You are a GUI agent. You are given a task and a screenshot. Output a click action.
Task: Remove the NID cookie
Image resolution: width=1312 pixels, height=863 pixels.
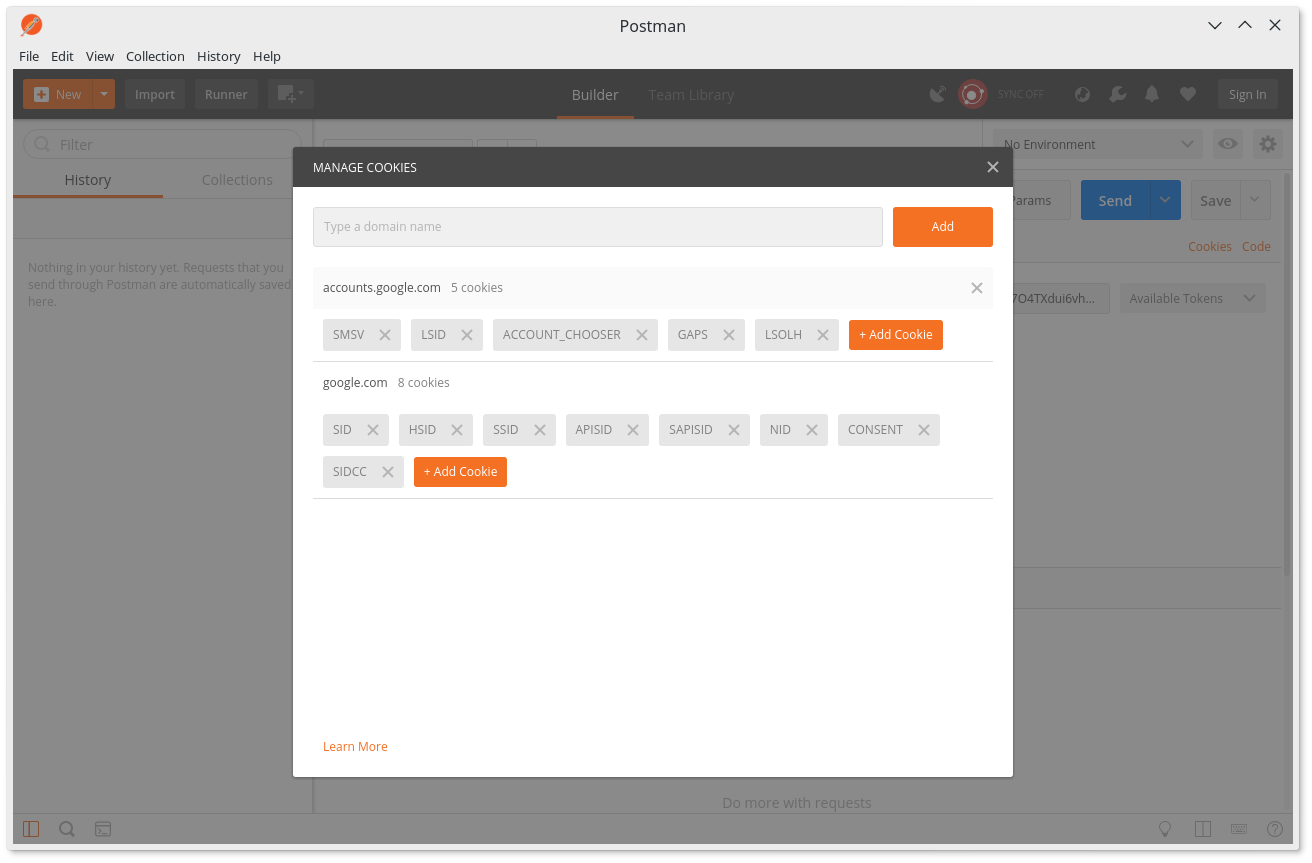812,430
